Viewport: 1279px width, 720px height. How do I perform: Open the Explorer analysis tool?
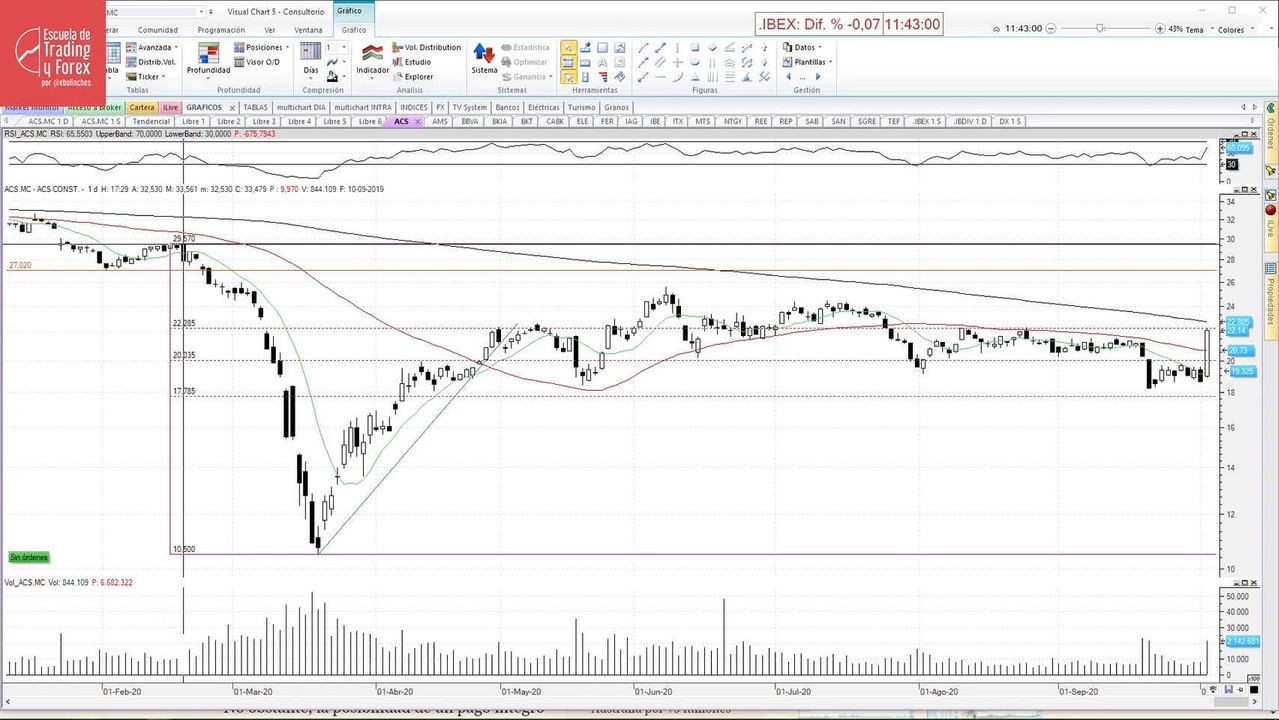[413, 76]
